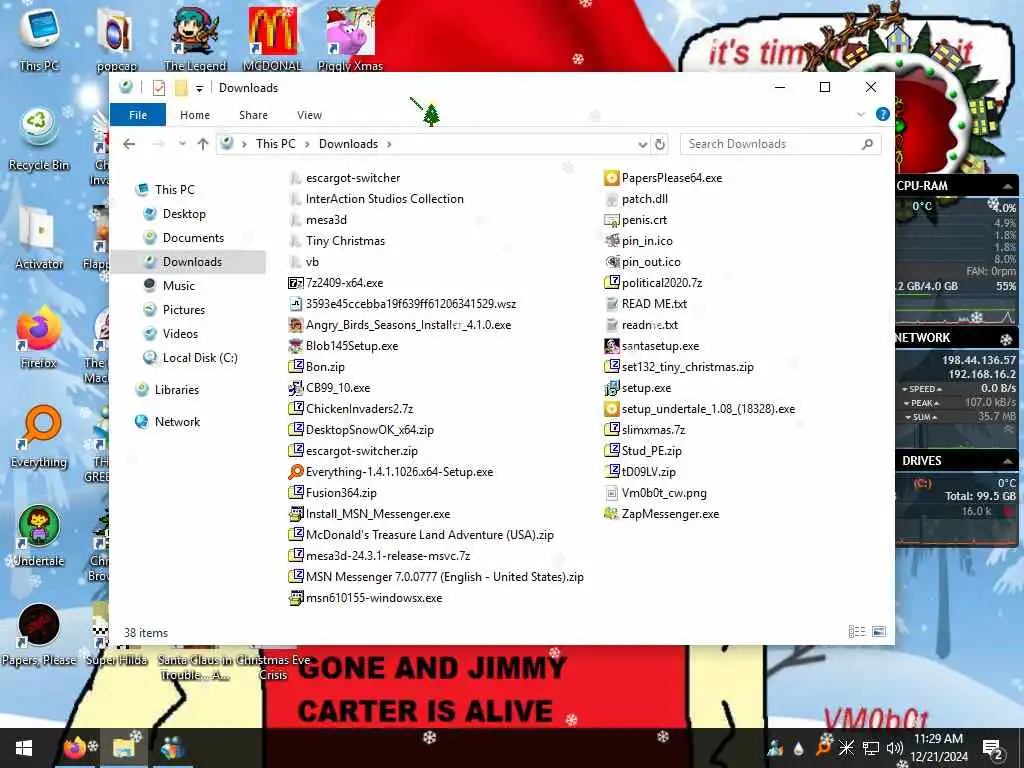This screenshot has height=768, width=1024.
Task: Select Blob145Setup.exe icon
Action: [296, 345]
